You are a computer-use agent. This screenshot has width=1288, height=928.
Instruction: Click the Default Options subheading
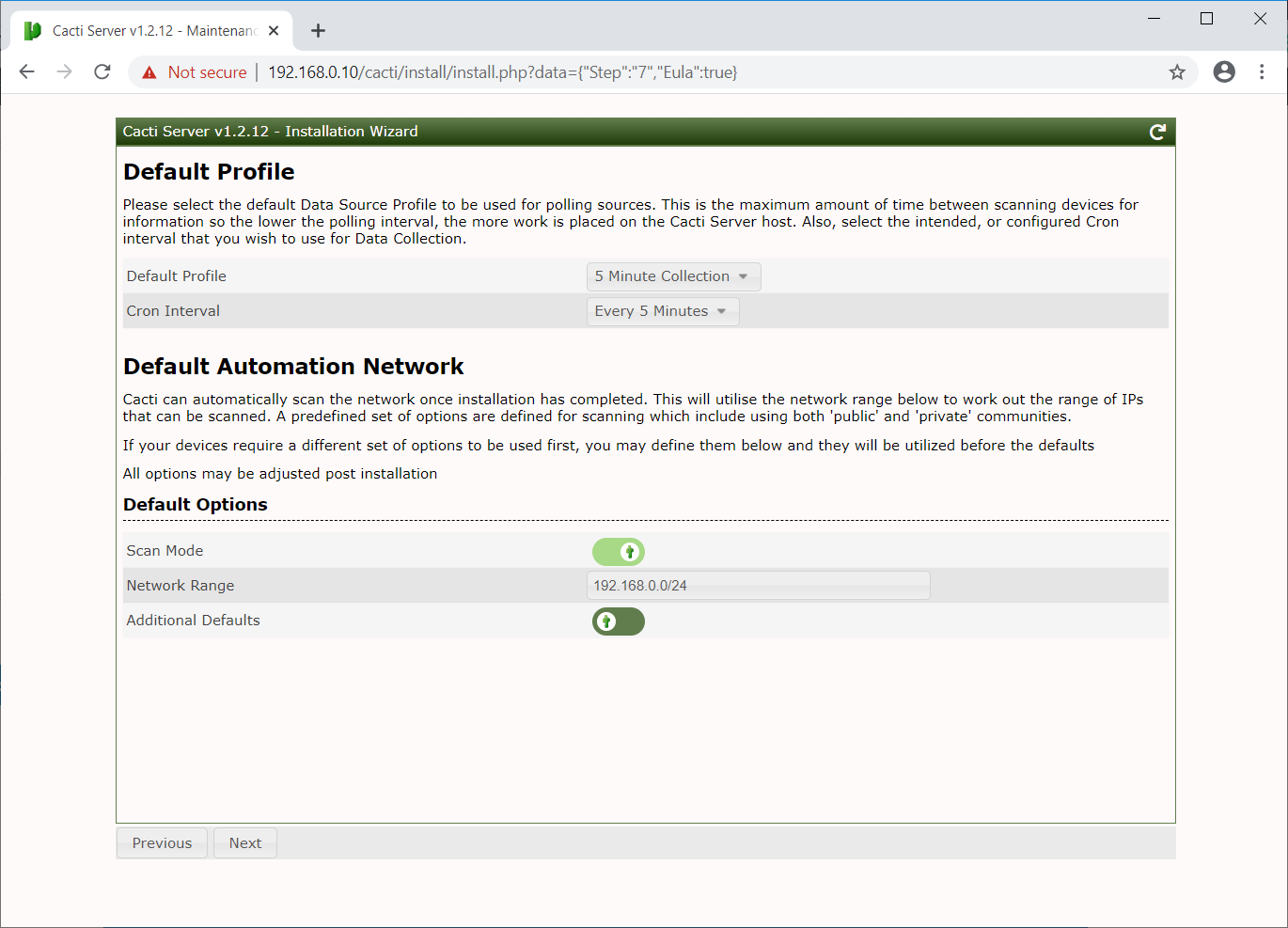196,505
